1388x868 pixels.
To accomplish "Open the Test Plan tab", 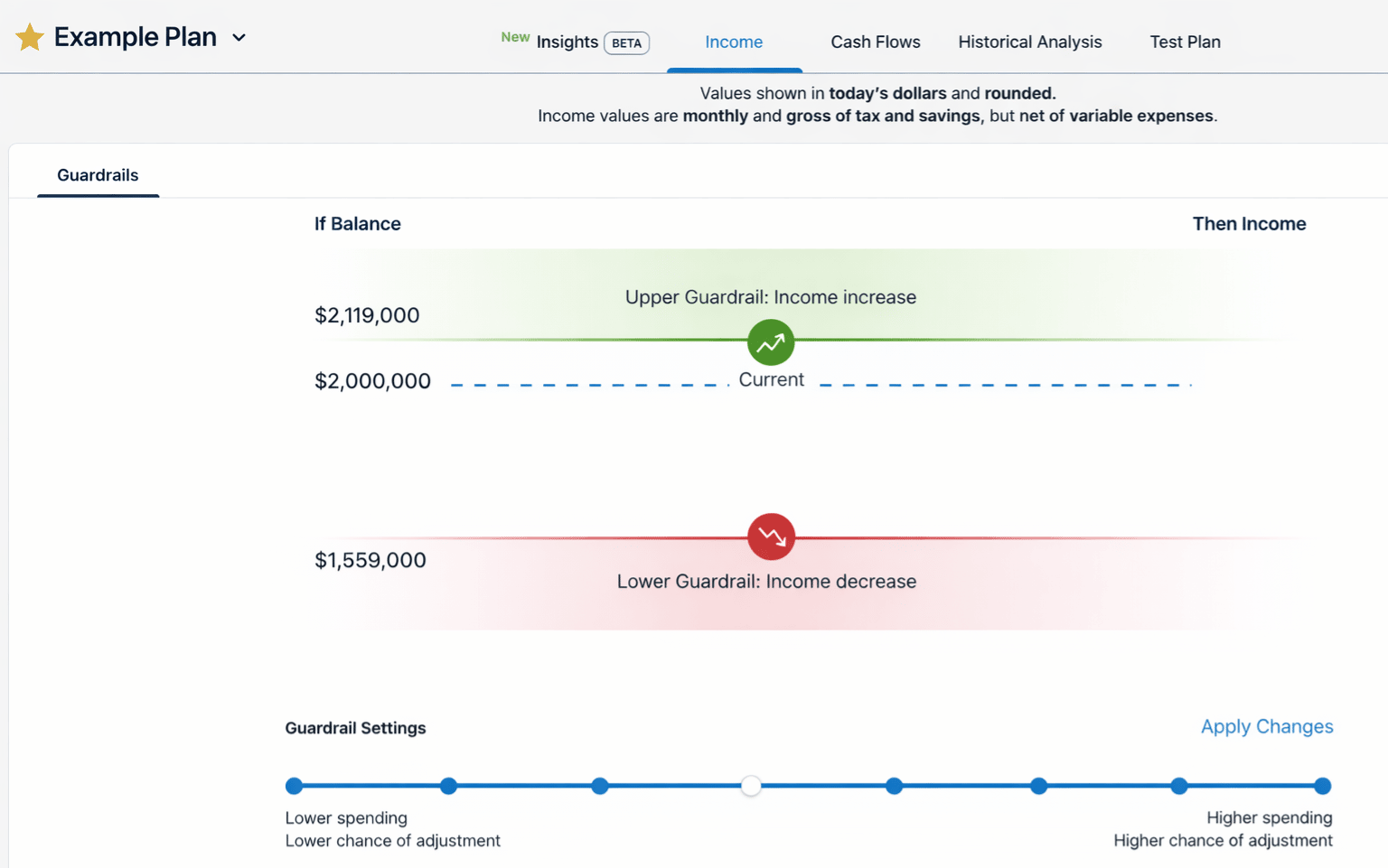I will [1184, 42].
